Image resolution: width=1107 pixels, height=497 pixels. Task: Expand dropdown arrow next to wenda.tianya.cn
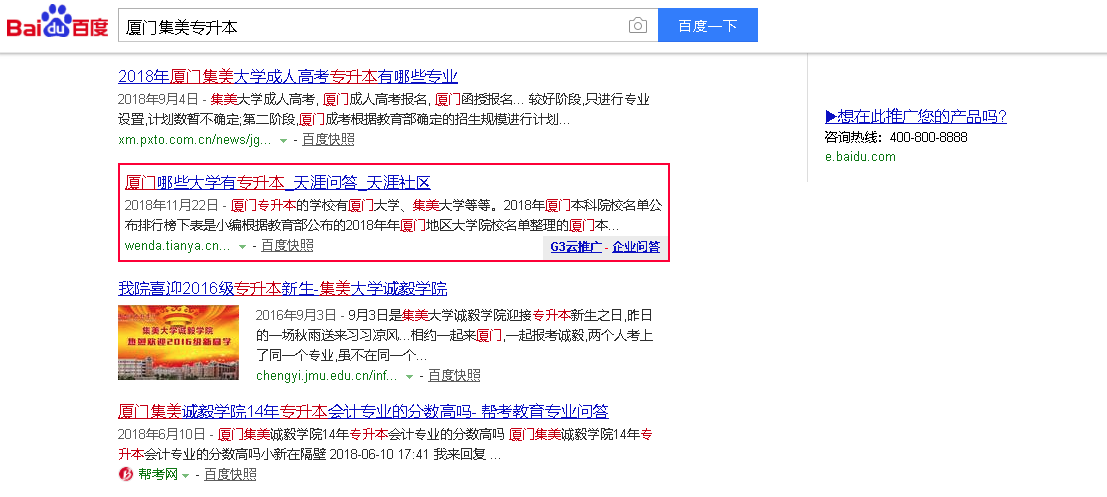pyautogui.click(x=242, y=246)
